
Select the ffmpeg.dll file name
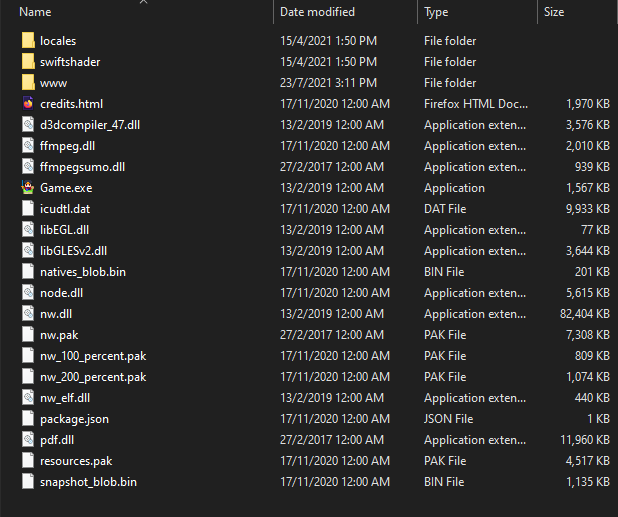click(67, 146)
